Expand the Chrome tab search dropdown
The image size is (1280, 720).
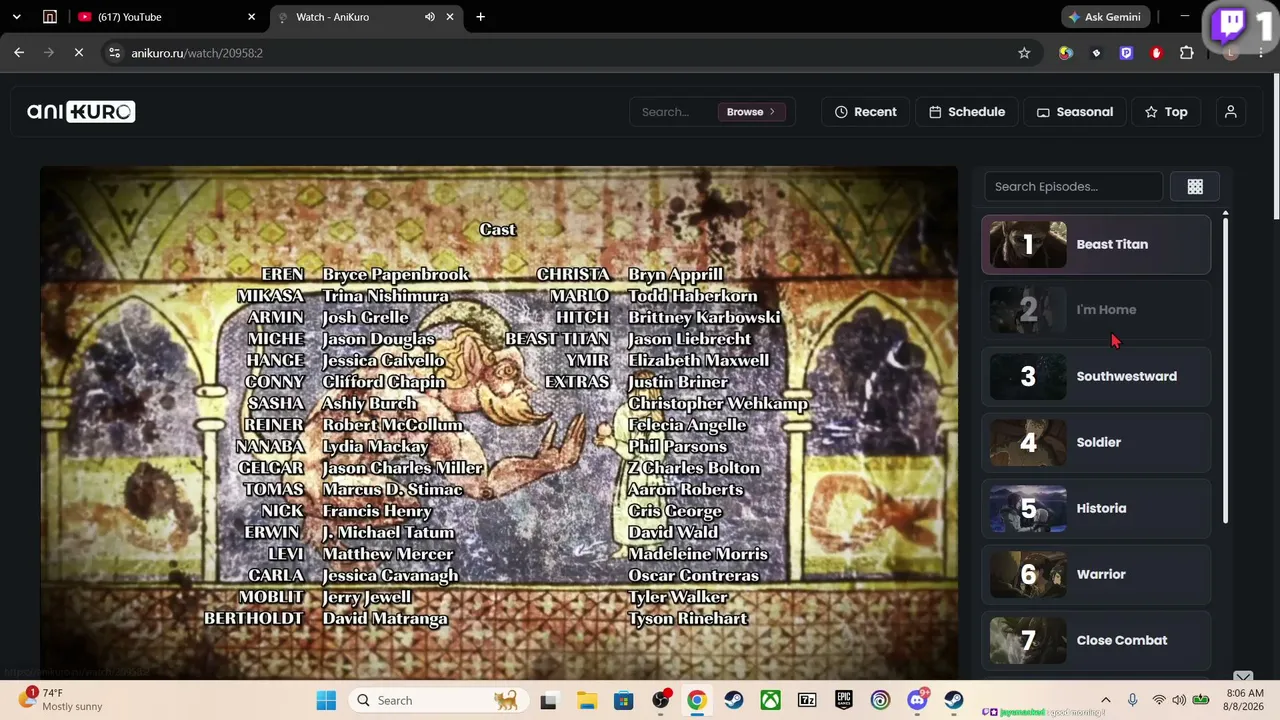click(x=17, y=17)
